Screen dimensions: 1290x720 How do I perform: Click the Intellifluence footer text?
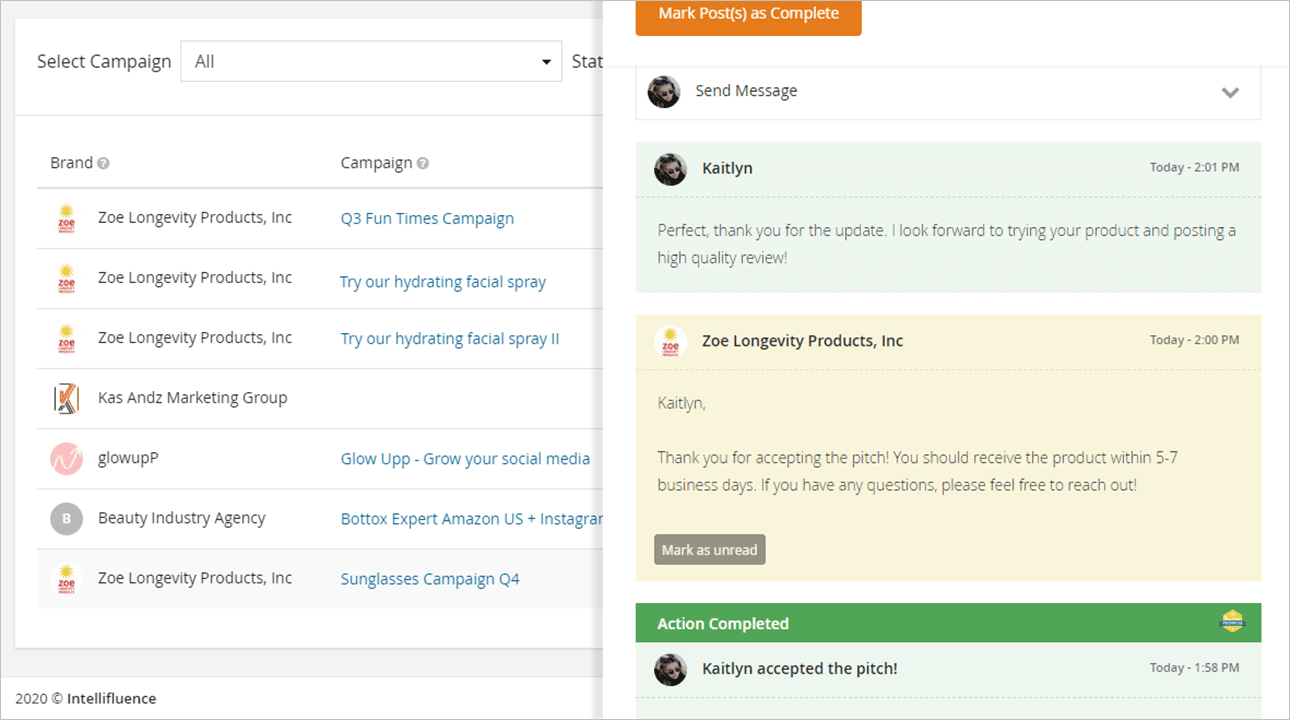[x=112, y=698]
